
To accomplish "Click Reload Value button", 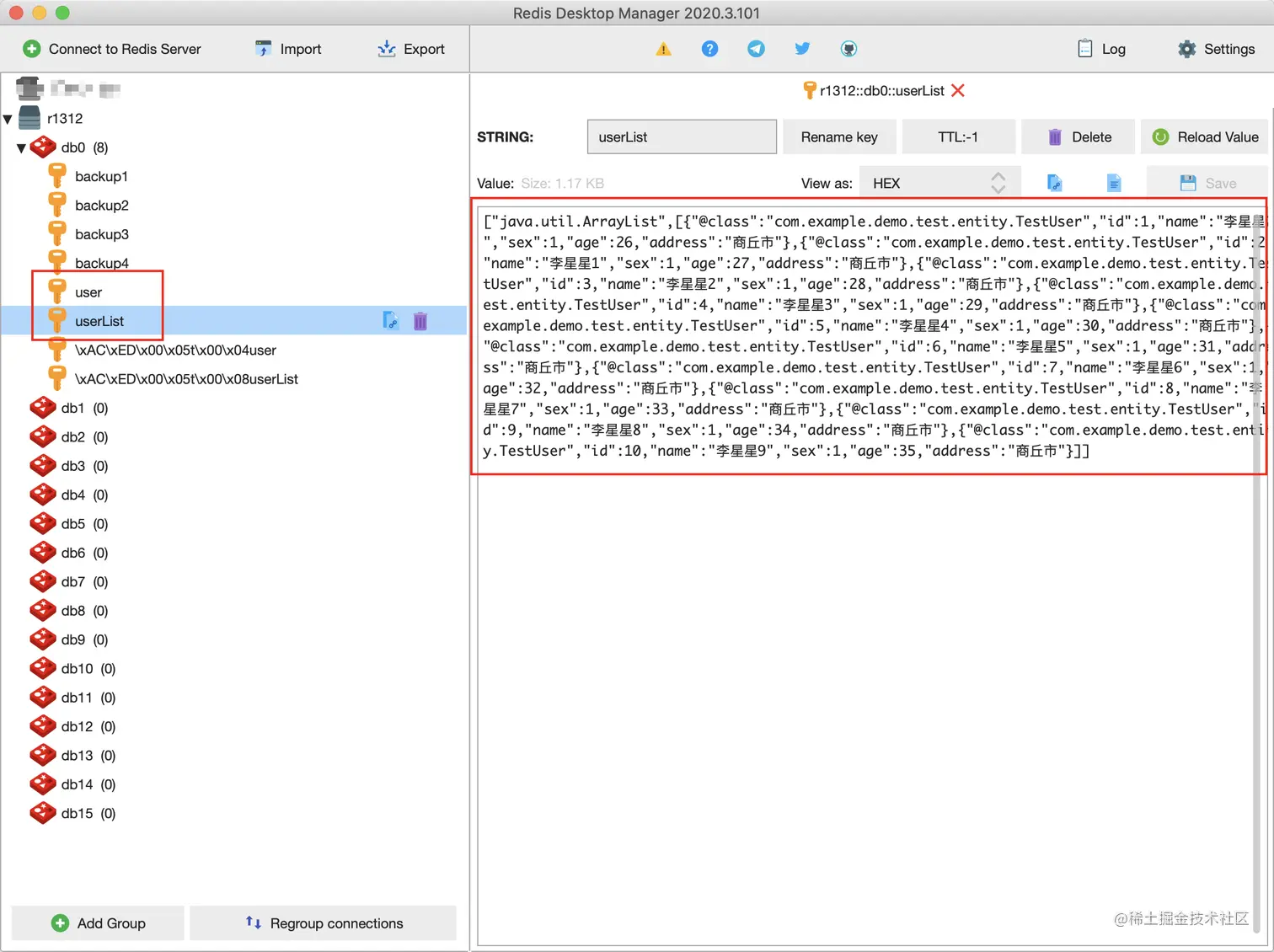I will point(1205,136).
